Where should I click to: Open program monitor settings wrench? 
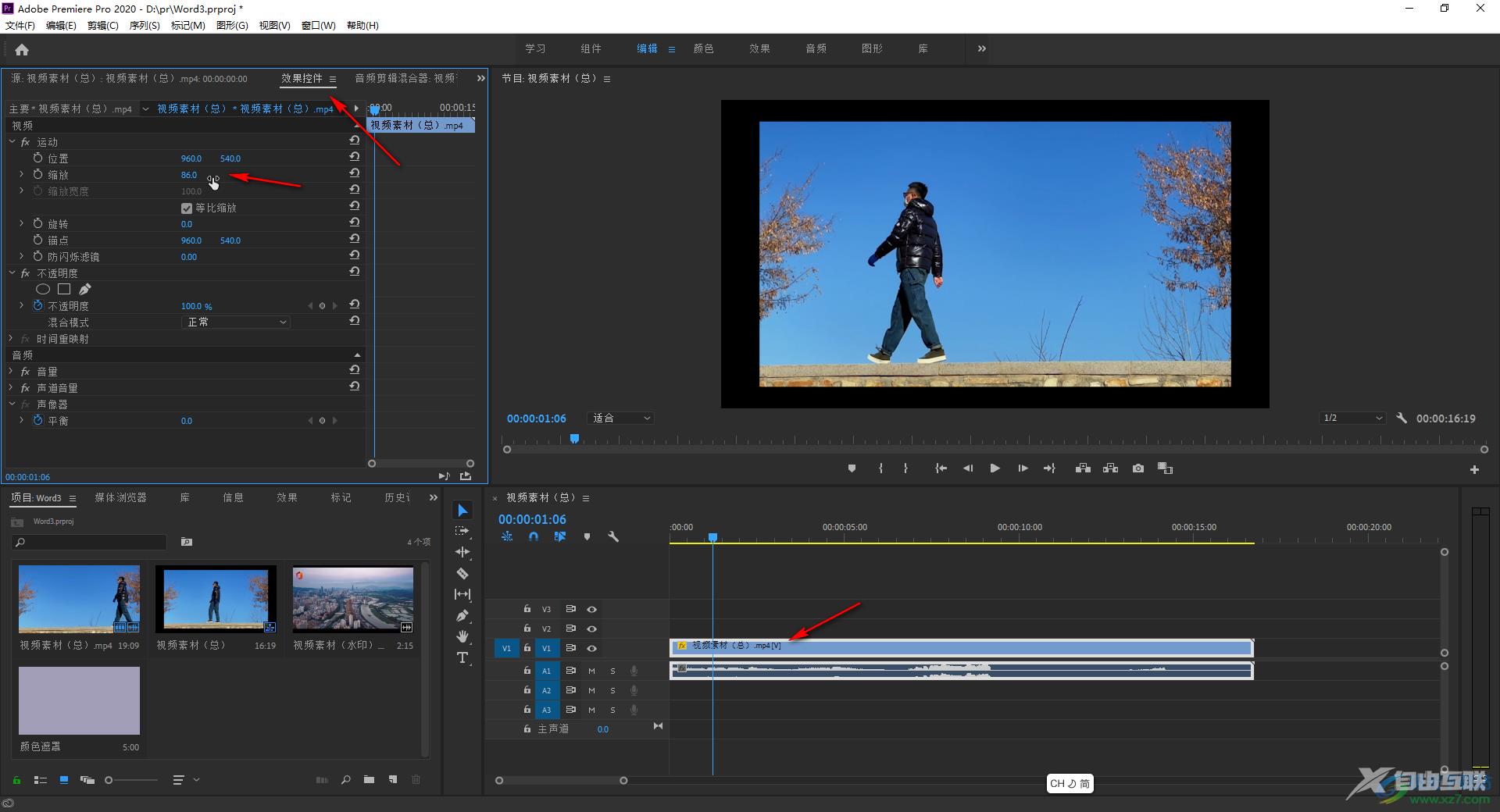pos(1402,418)
